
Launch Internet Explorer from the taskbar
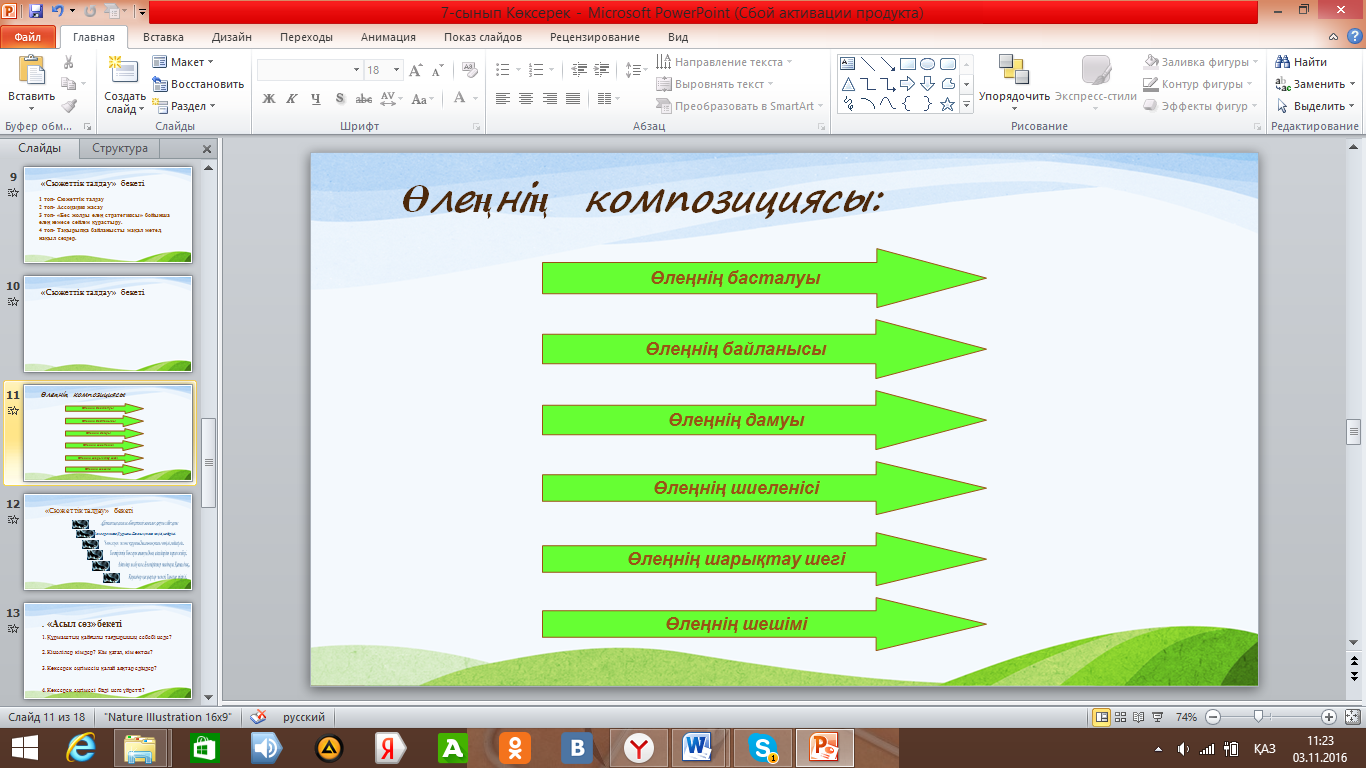point(80,747)
